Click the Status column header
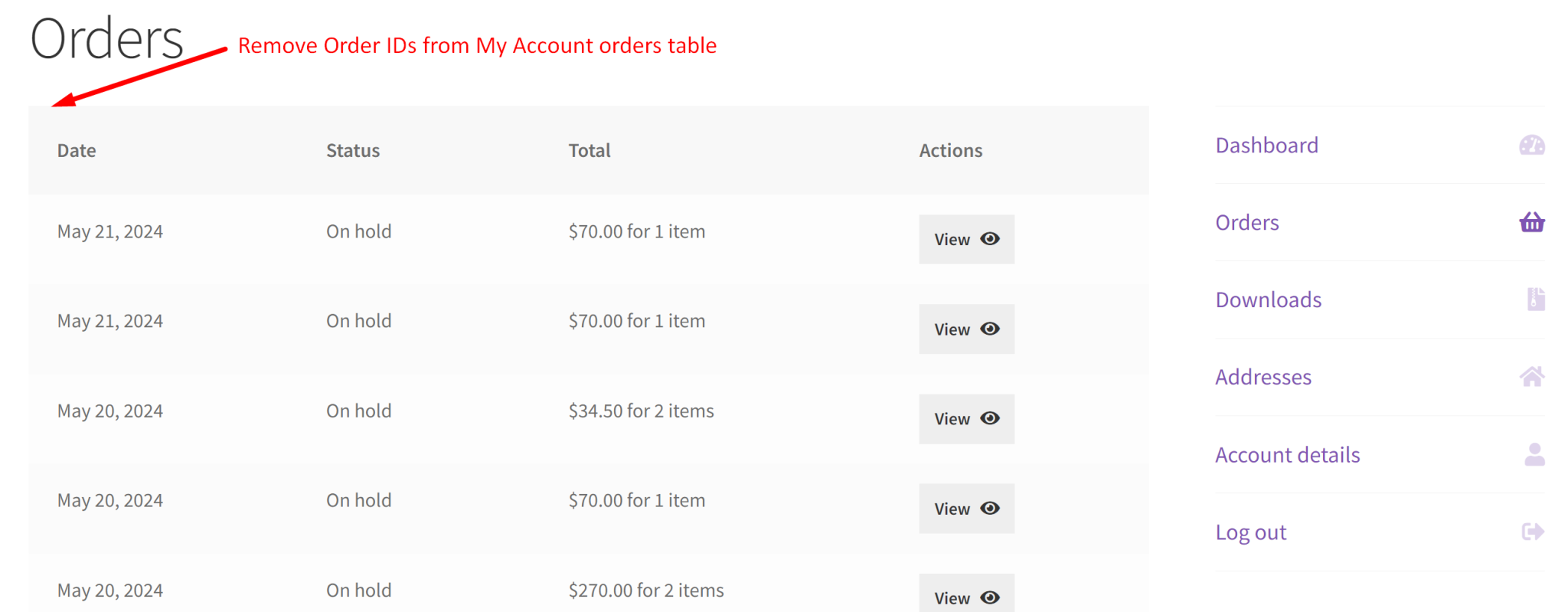Screen dimensions: 1568x612 pyautogui.click(x=353, y=150)
